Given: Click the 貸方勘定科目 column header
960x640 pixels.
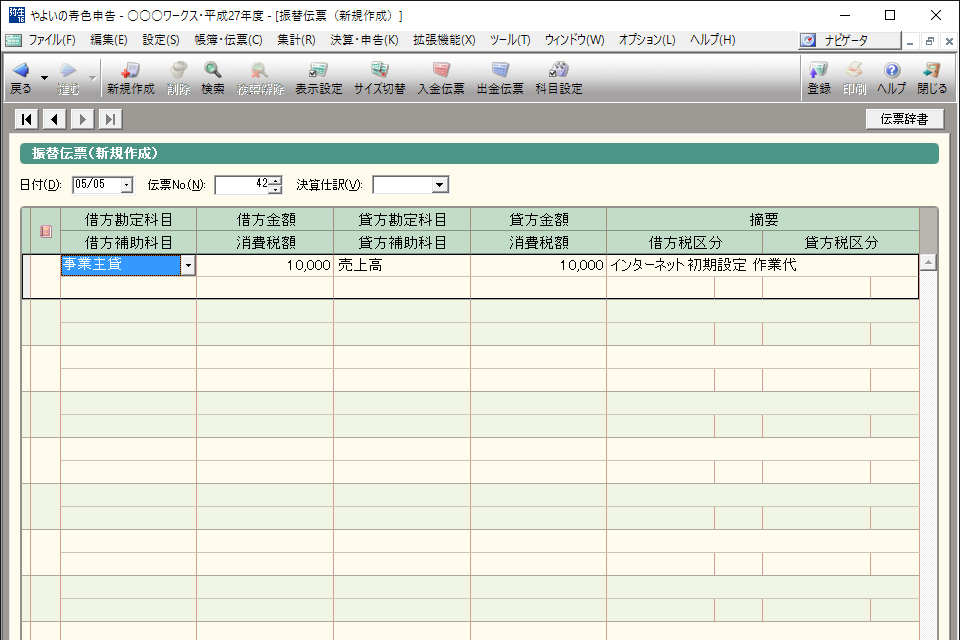Looking at the screenshot, I should (402, 219).
